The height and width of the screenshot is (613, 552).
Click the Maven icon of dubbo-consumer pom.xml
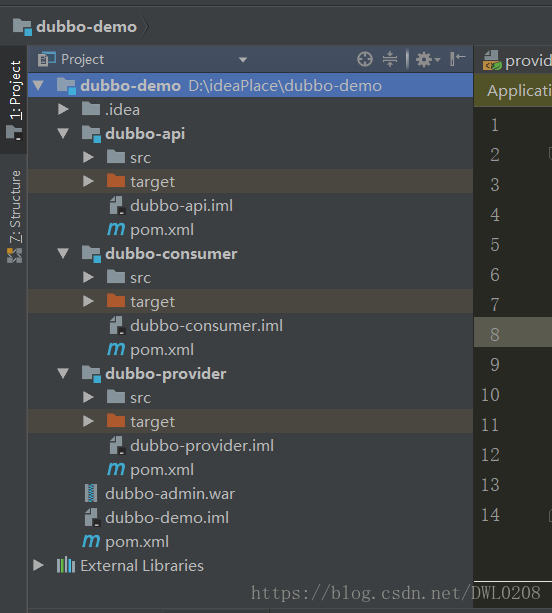(x=116, y=350)
